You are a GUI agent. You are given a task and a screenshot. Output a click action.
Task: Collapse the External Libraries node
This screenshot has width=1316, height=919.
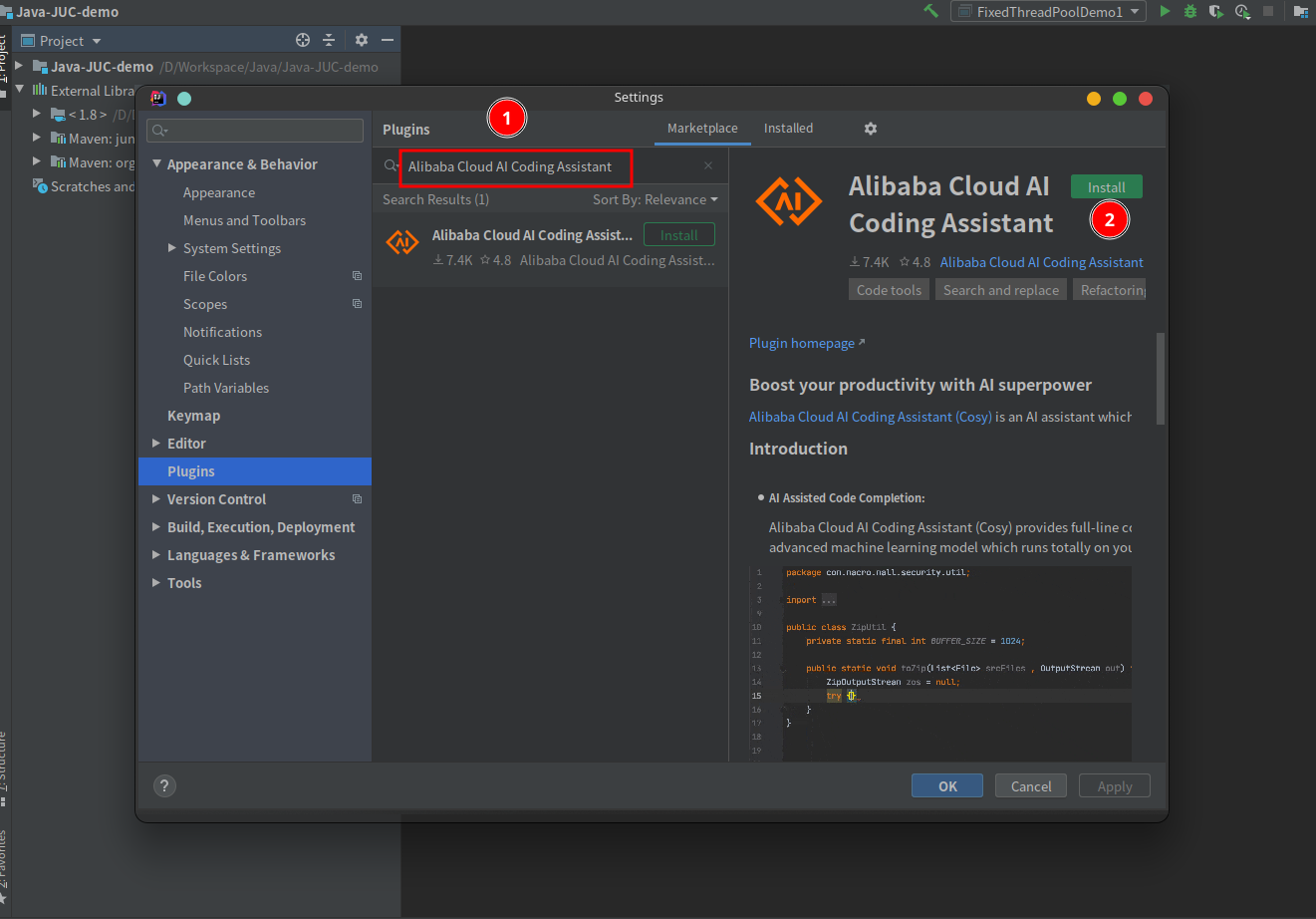(x=19, y=90)
